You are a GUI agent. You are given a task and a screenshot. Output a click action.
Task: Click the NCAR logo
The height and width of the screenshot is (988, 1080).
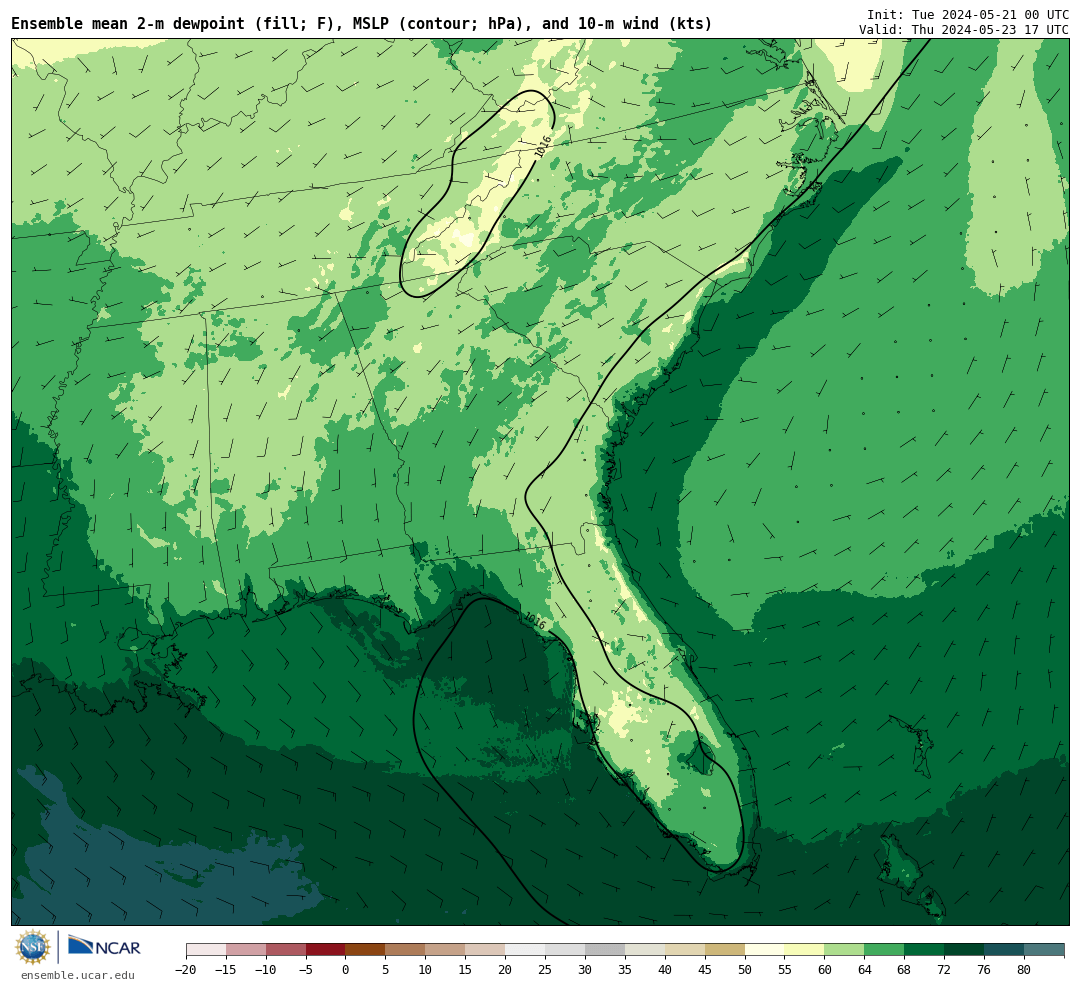coord(104,947)
